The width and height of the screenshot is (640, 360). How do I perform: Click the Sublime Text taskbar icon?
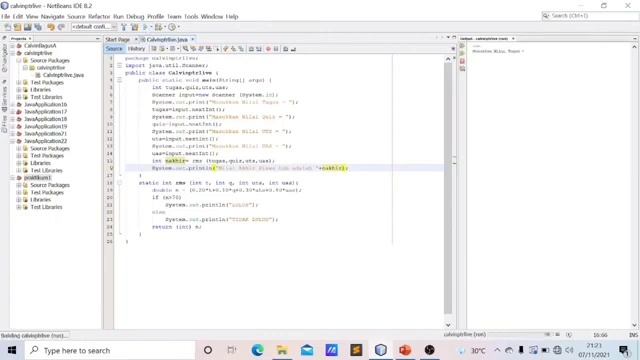point(356,350)
